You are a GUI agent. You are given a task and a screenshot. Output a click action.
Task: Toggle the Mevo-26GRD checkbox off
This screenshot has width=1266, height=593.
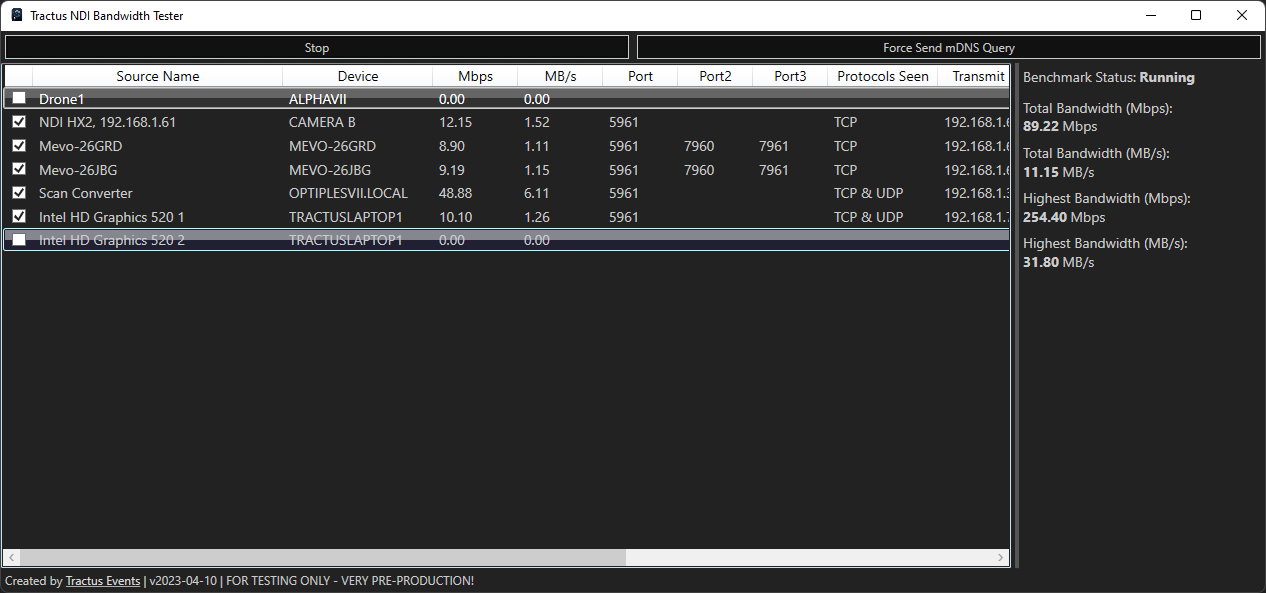[x=19, y=145]
